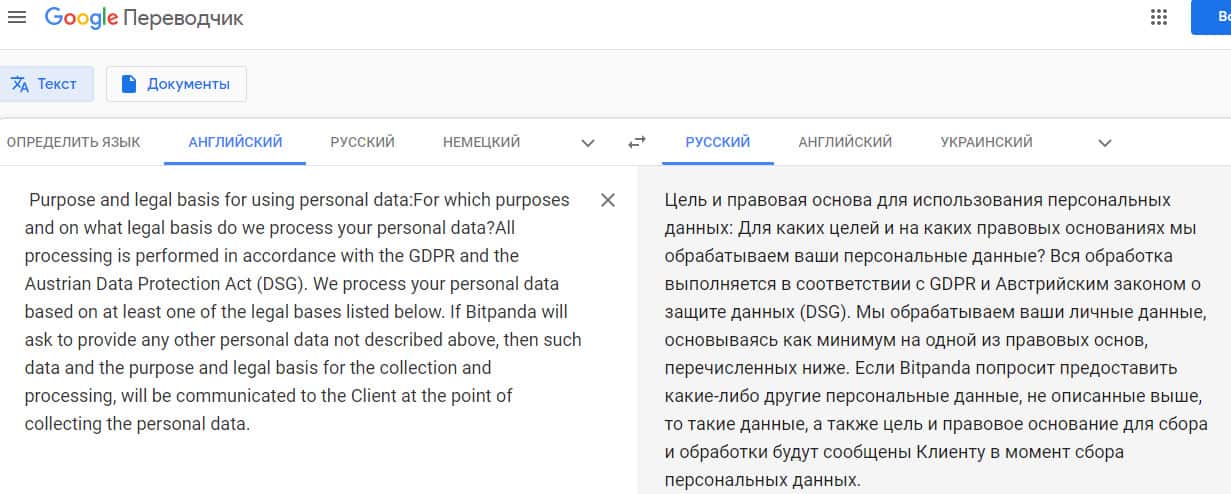Click the translate icon on Текст button

coord(20,84)
